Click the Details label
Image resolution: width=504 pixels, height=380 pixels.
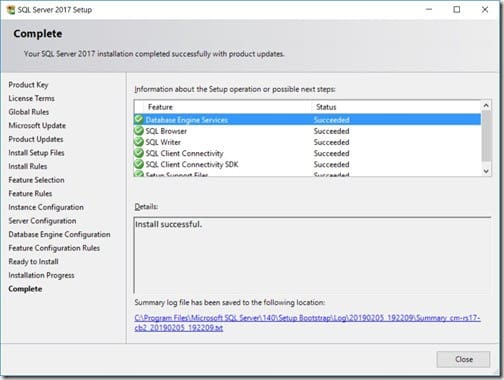146,207
